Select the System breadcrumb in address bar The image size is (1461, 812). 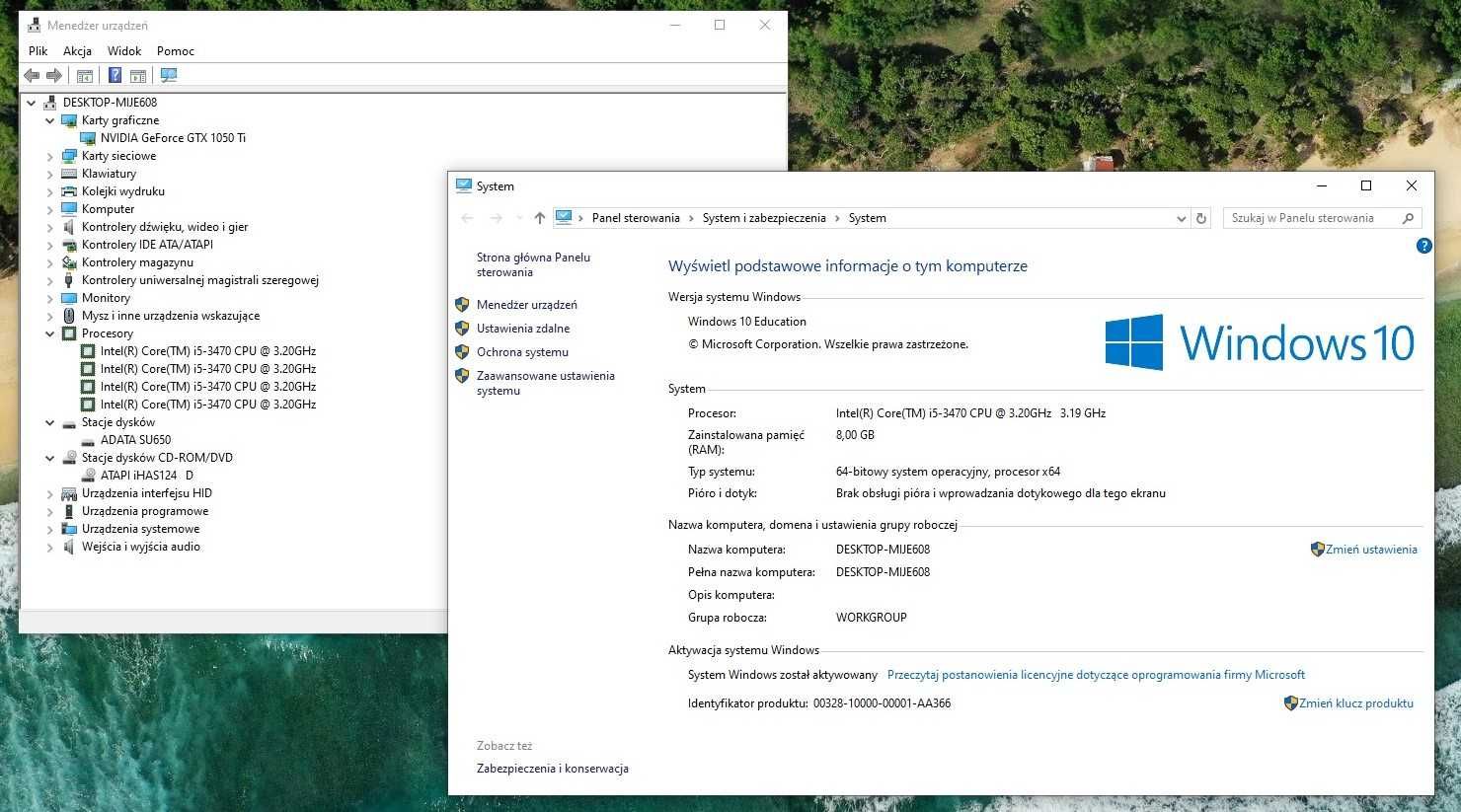(867, 218)
